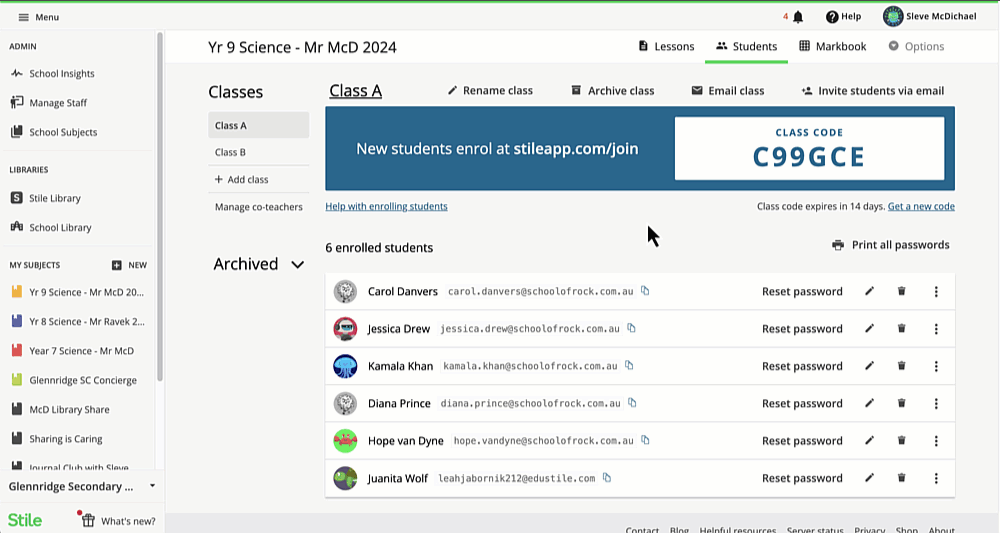Switch to the Options tab
Image resolution: width=1000 pixels, height=533 pixels.
(x=916, y=47)
